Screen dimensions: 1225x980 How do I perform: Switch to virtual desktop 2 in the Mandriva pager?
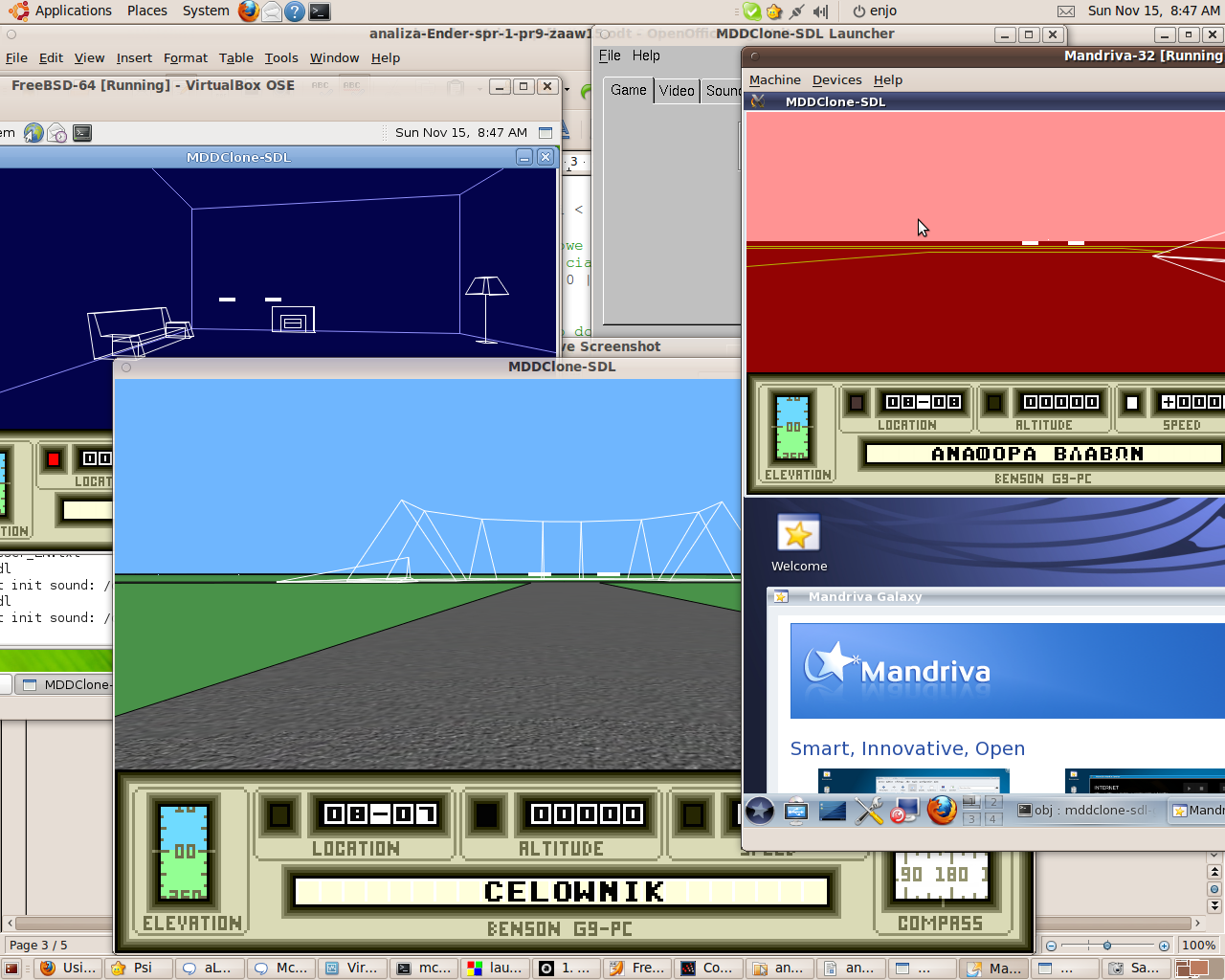tap(993, 802)
